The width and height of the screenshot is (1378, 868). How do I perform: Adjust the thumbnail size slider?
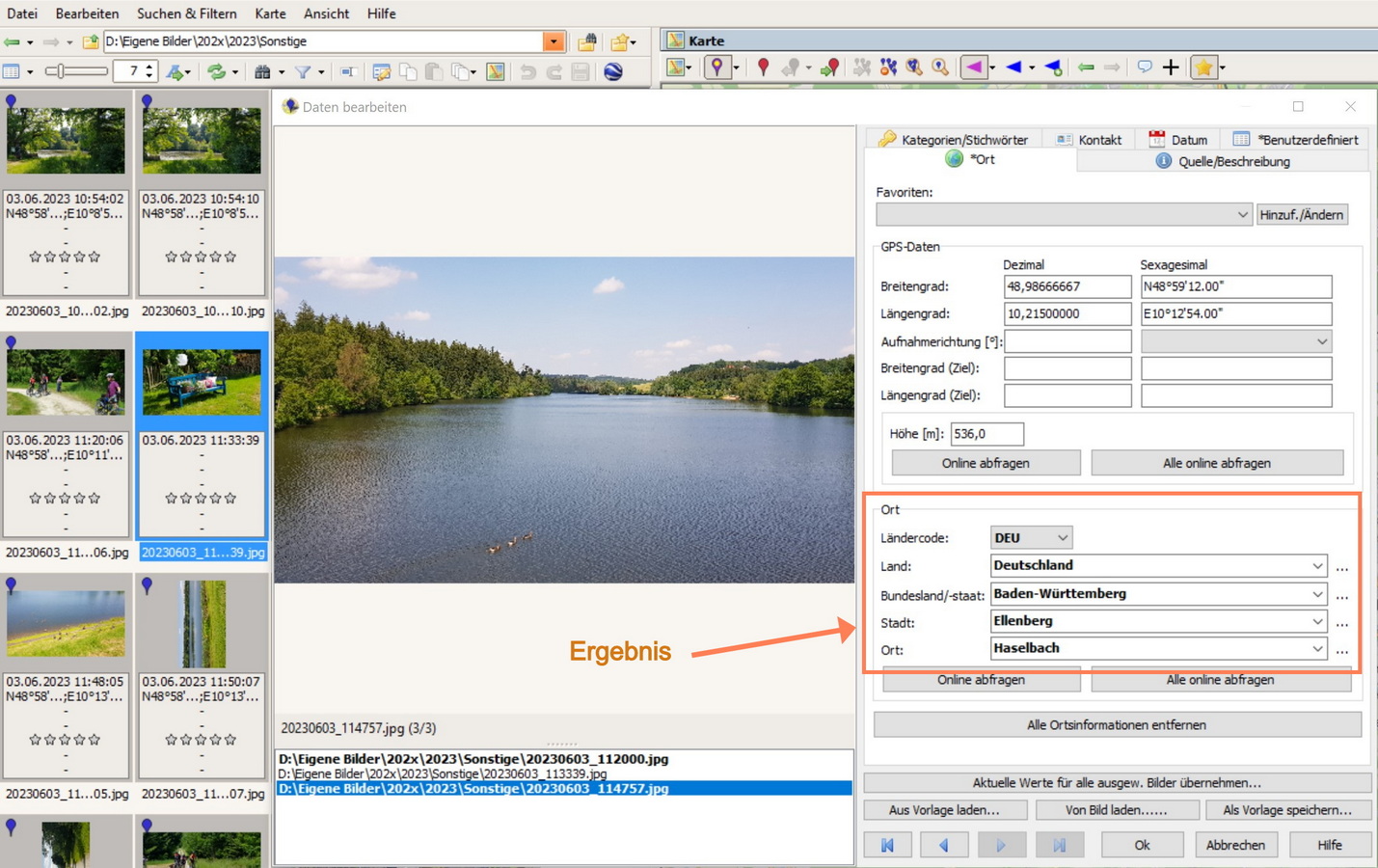[77, 71]
